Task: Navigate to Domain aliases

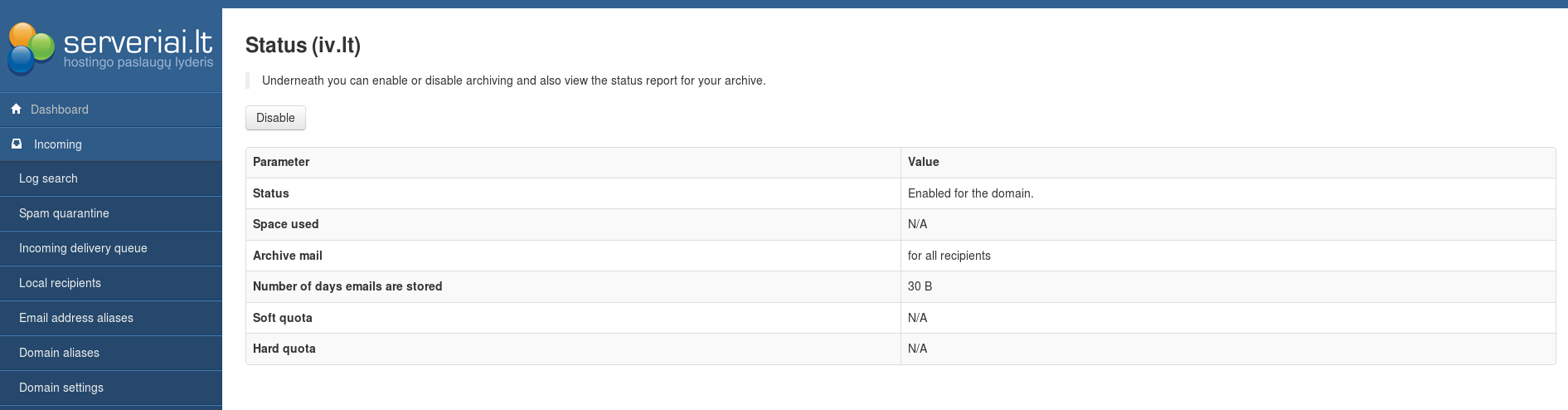Action: pos(59,353)
